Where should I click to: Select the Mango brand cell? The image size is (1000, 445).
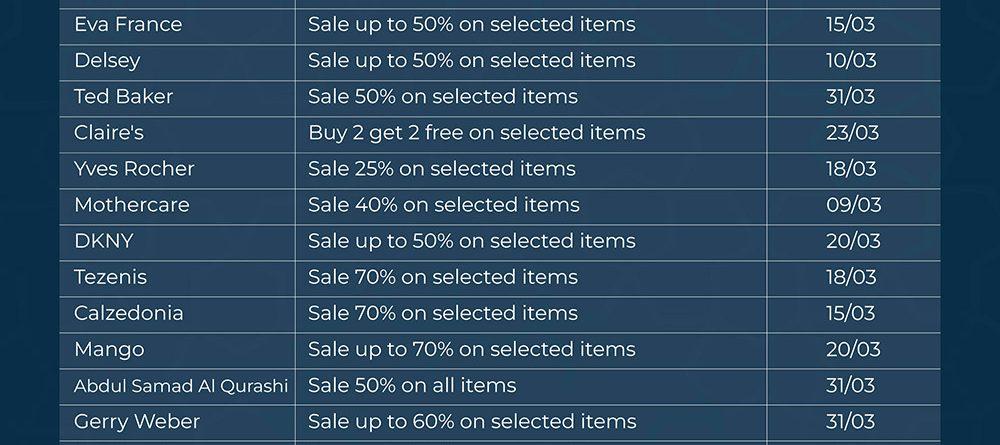[109, 349]
